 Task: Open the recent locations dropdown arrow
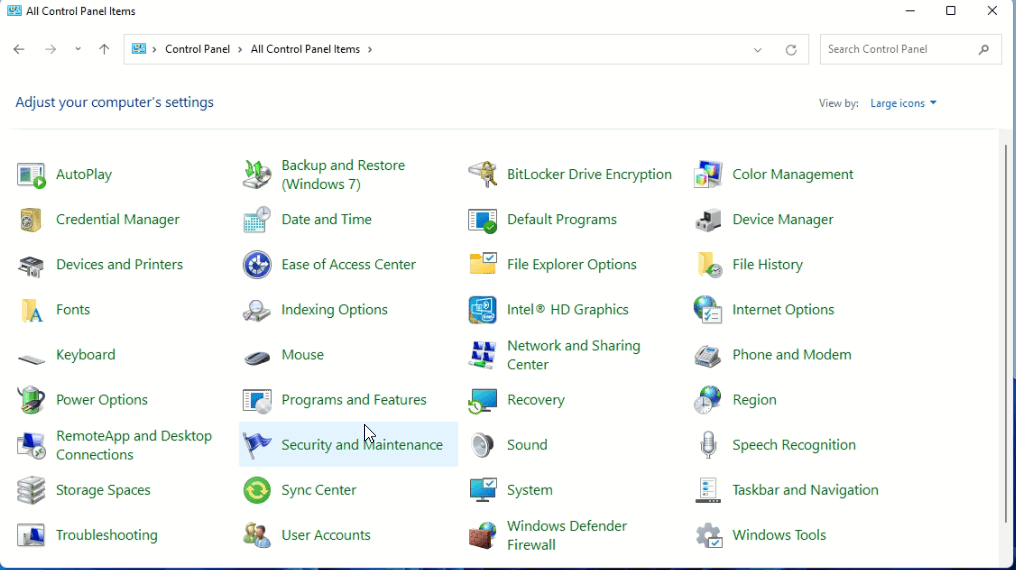click(78, 49)
